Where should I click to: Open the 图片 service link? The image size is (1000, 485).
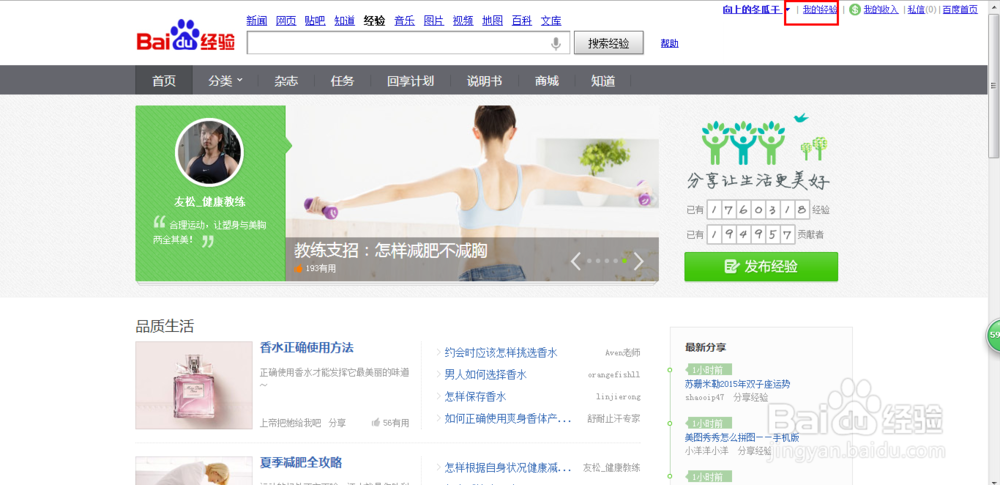point(434,20)
